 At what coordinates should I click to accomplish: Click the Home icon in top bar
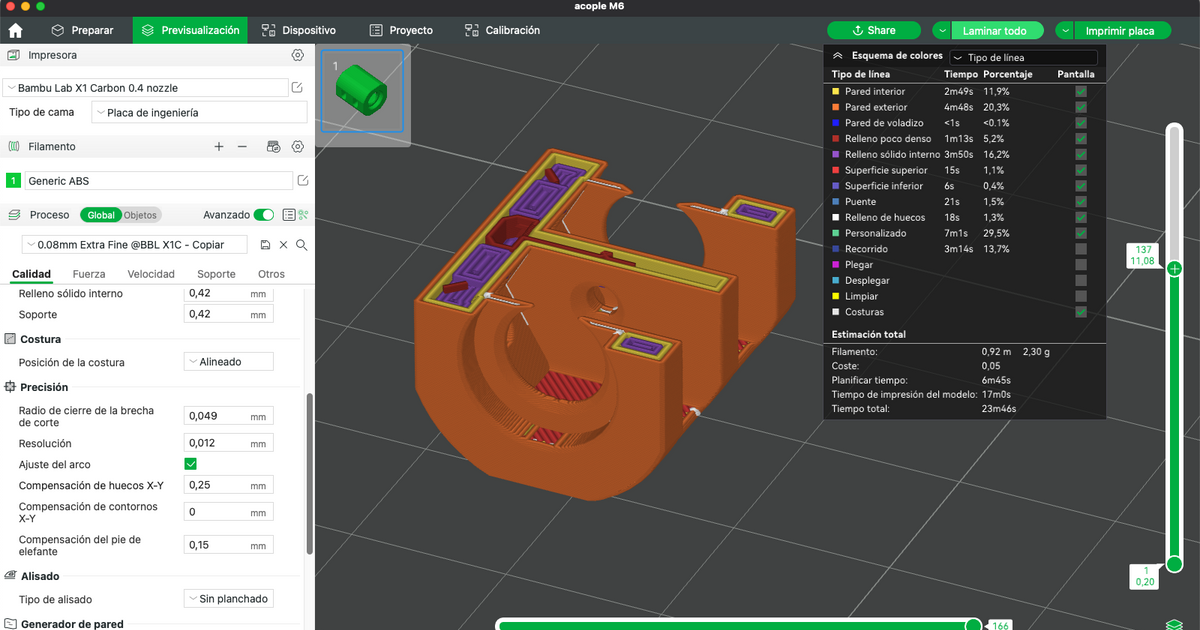(x=15, y=30)
